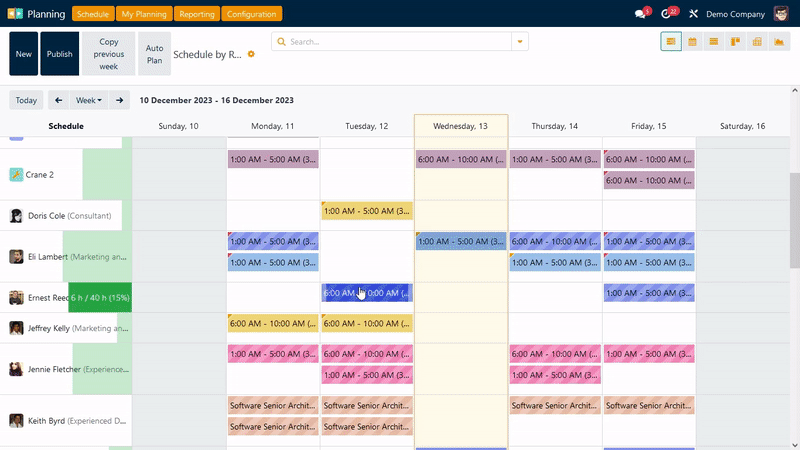The width and height of the screenshot is (800, 450).
Task: Click the Auto Plan button
Action: click(x=154, y=54)
